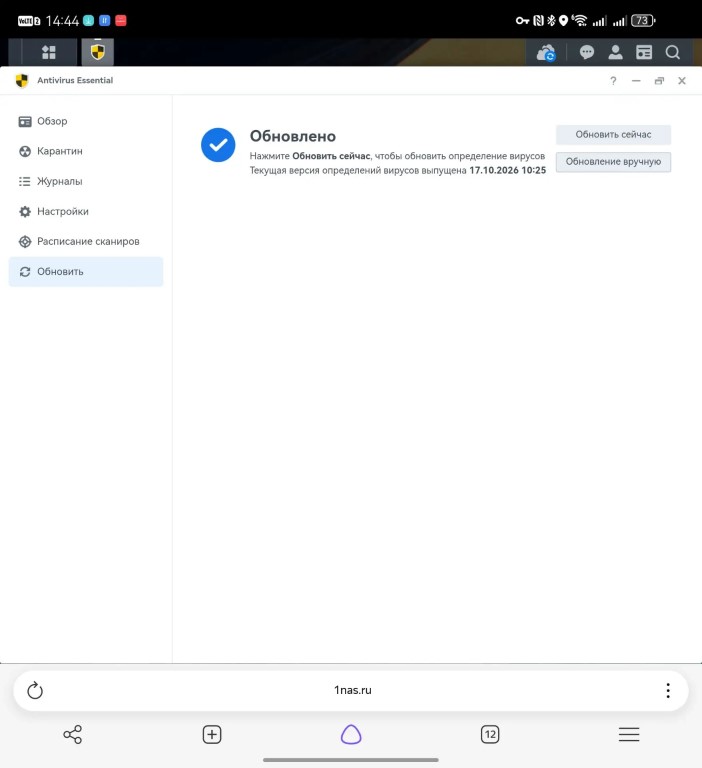Open help with the question mark icon
Viewport: 702px width, 768px height.
613,81
